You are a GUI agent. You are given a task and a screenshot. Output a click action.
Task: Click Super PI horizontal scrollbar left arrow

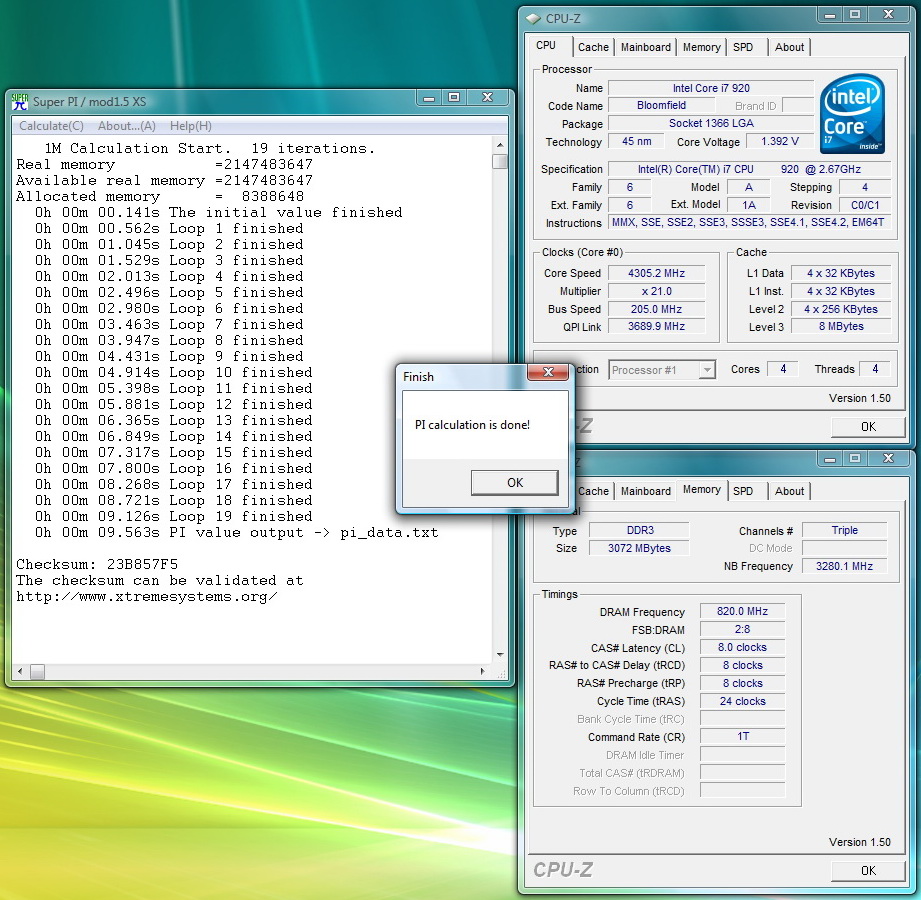click(x=20, y=671)
